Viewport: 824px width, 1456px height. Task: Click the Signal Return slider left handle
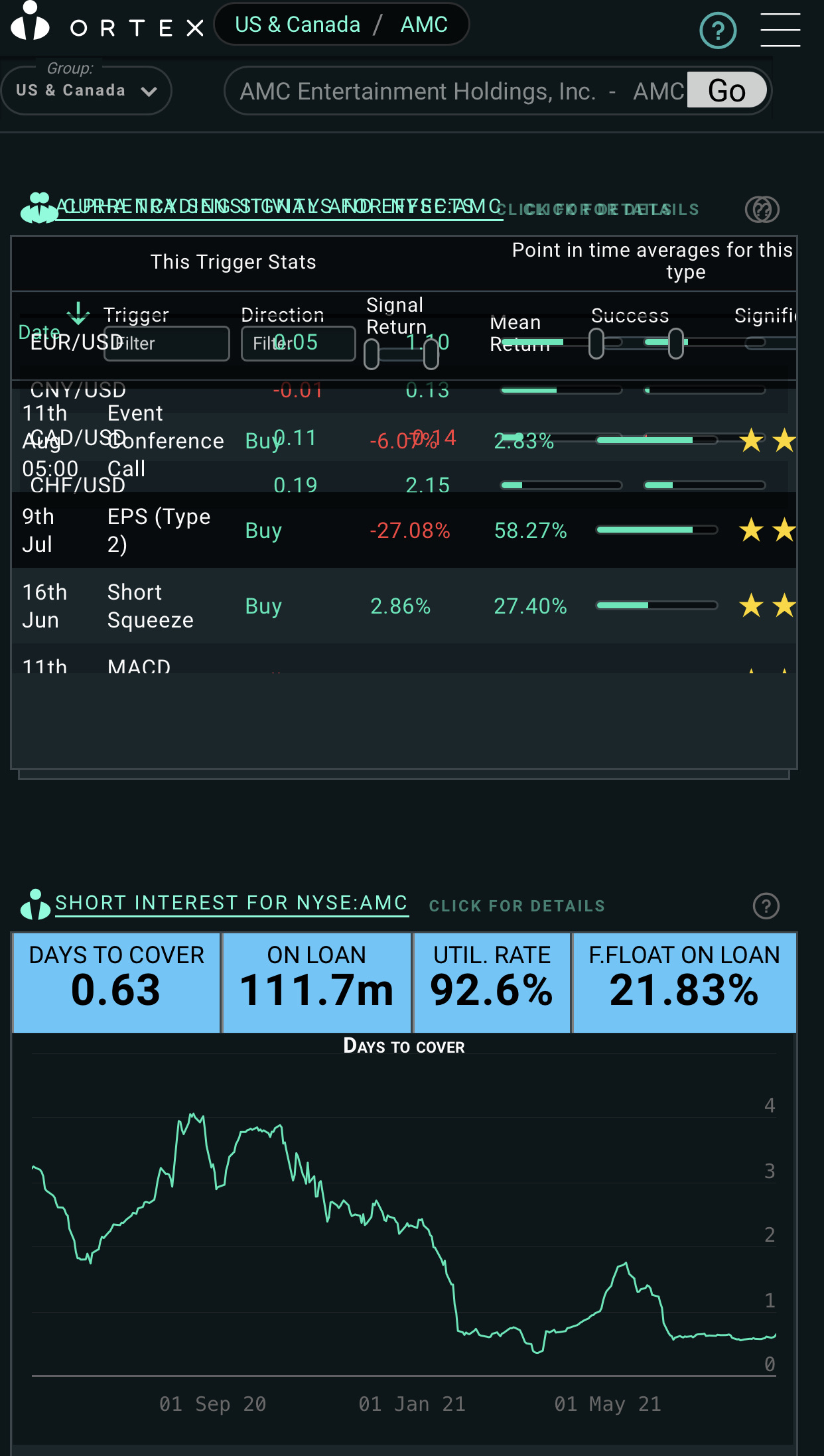point(372,354)
